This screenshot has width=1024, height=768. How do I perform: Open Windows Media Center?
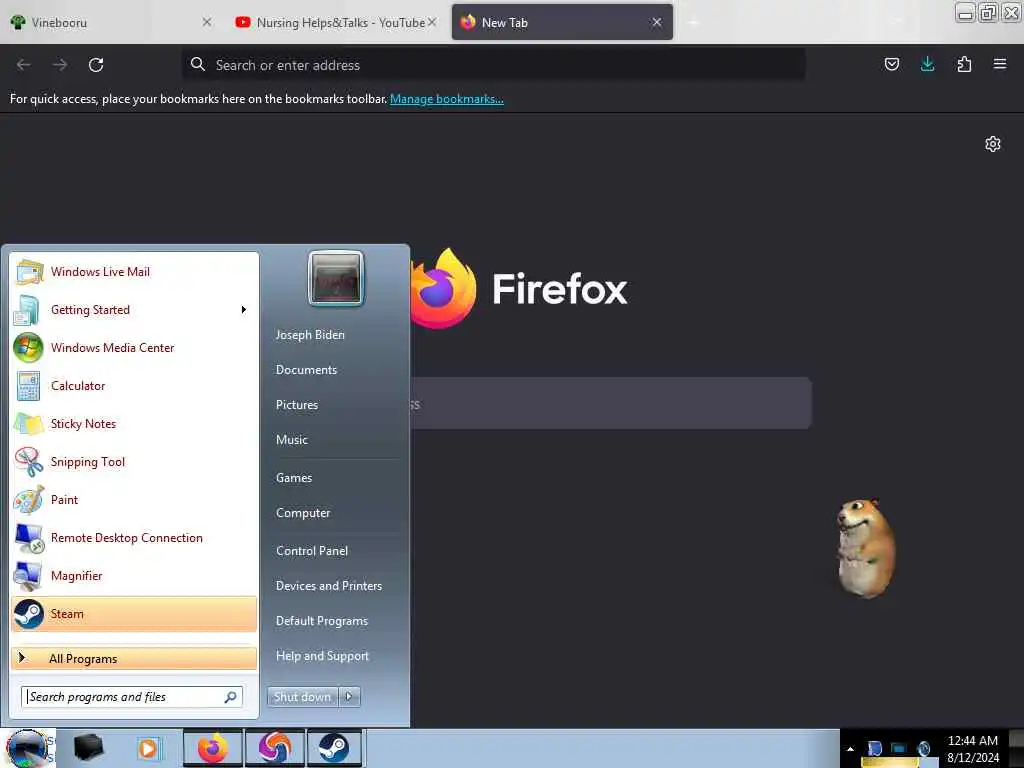click(x=134, y=347)
